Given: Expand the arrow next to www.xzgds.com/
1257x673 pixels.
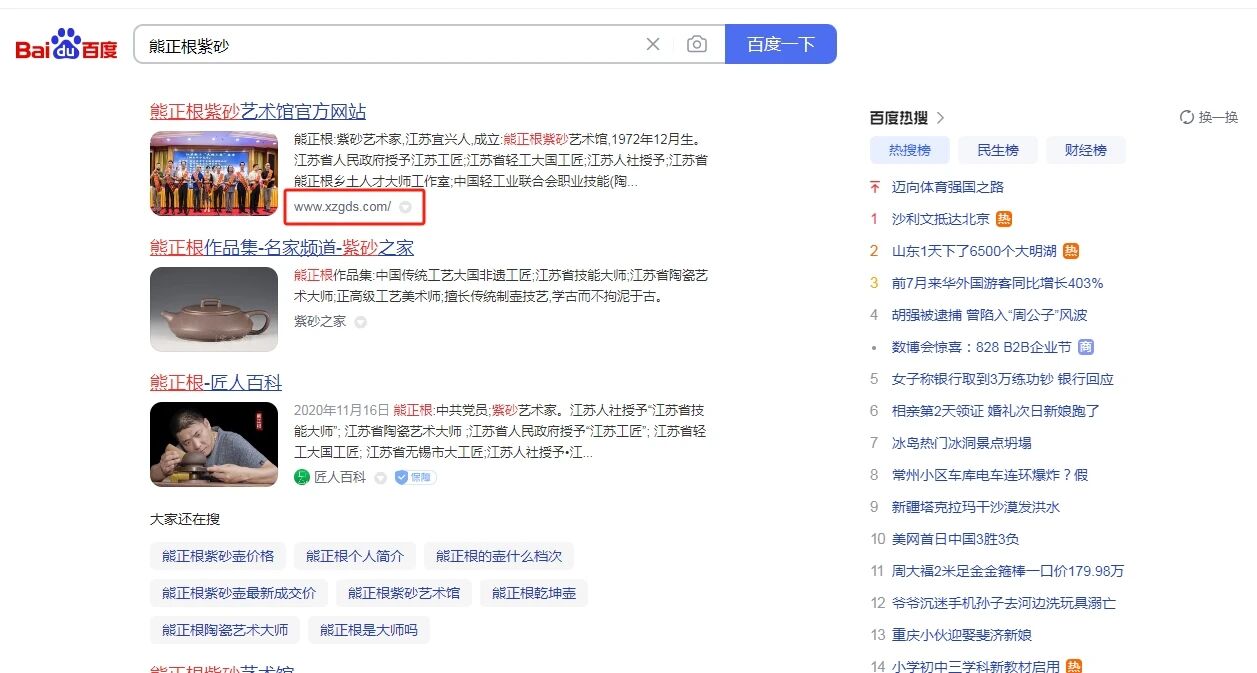Looking at the screenshot, I should tap(405, 207).
